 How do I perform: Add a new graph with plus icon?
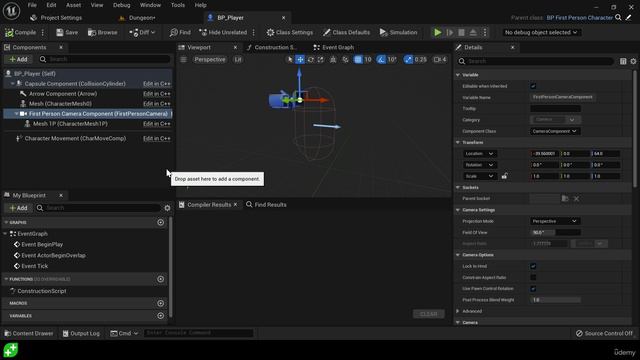tap(160, 222)
